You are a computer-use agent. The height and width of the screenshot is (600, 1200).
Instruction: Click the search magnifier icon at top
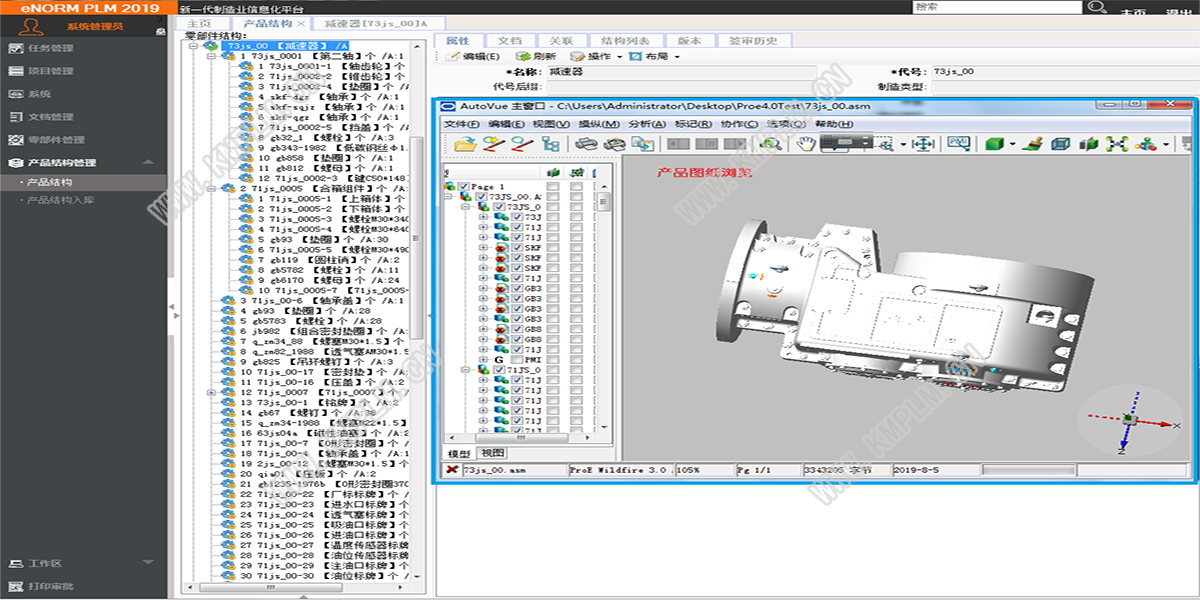(1097, 7)
